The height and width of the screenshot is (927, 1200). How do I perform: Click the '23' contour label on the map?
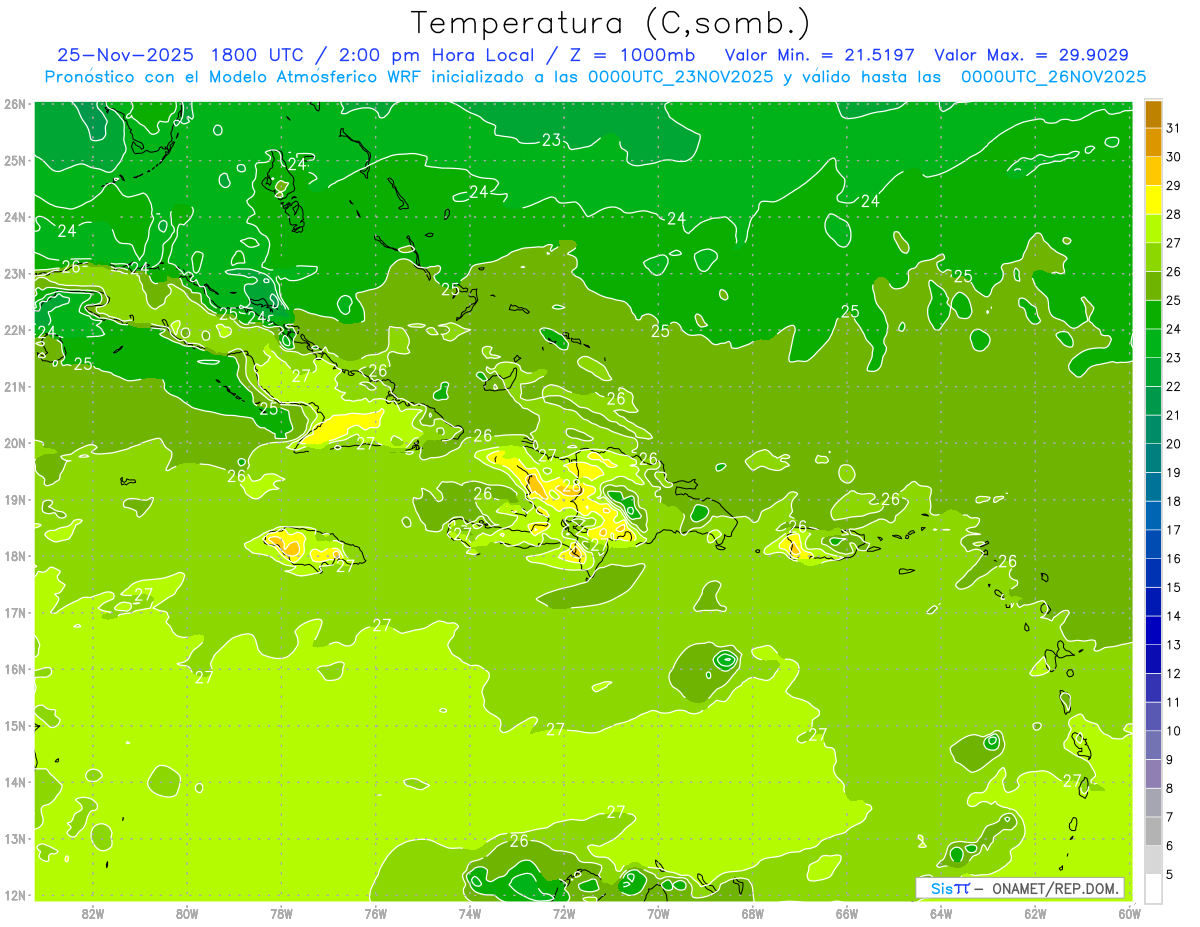pyautogui.click(x=551, y=140)
